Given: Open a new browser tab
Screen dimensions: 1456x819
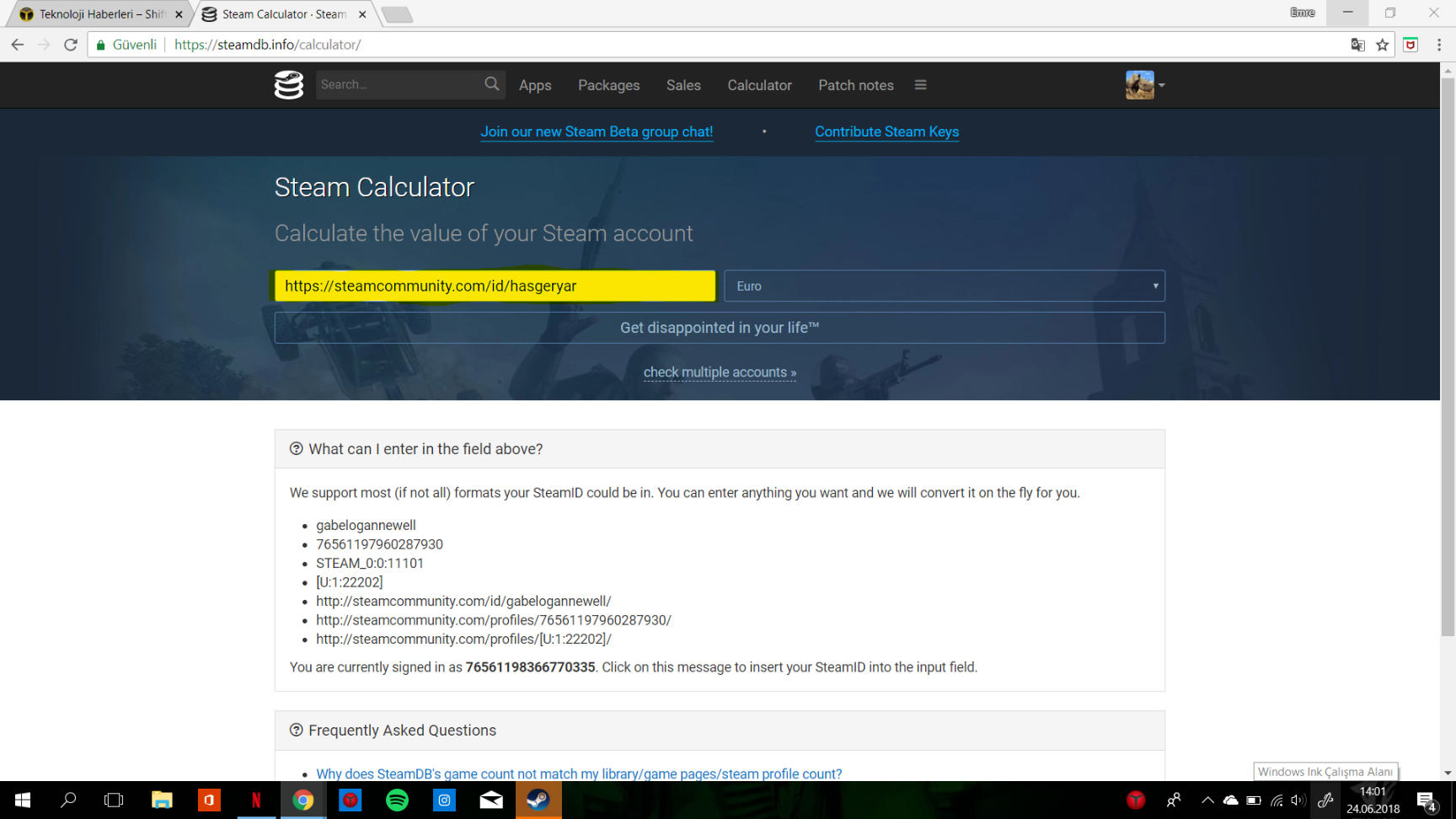Looking at the screenshot, I should click(396, 14).
